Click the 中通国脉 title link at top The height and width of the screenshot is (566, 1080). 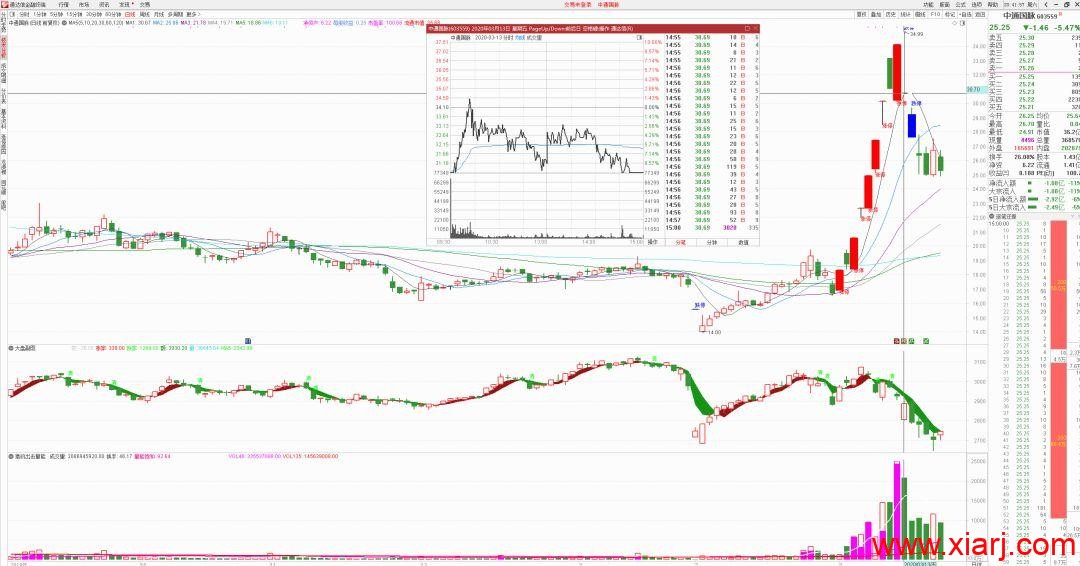(608, 4)
